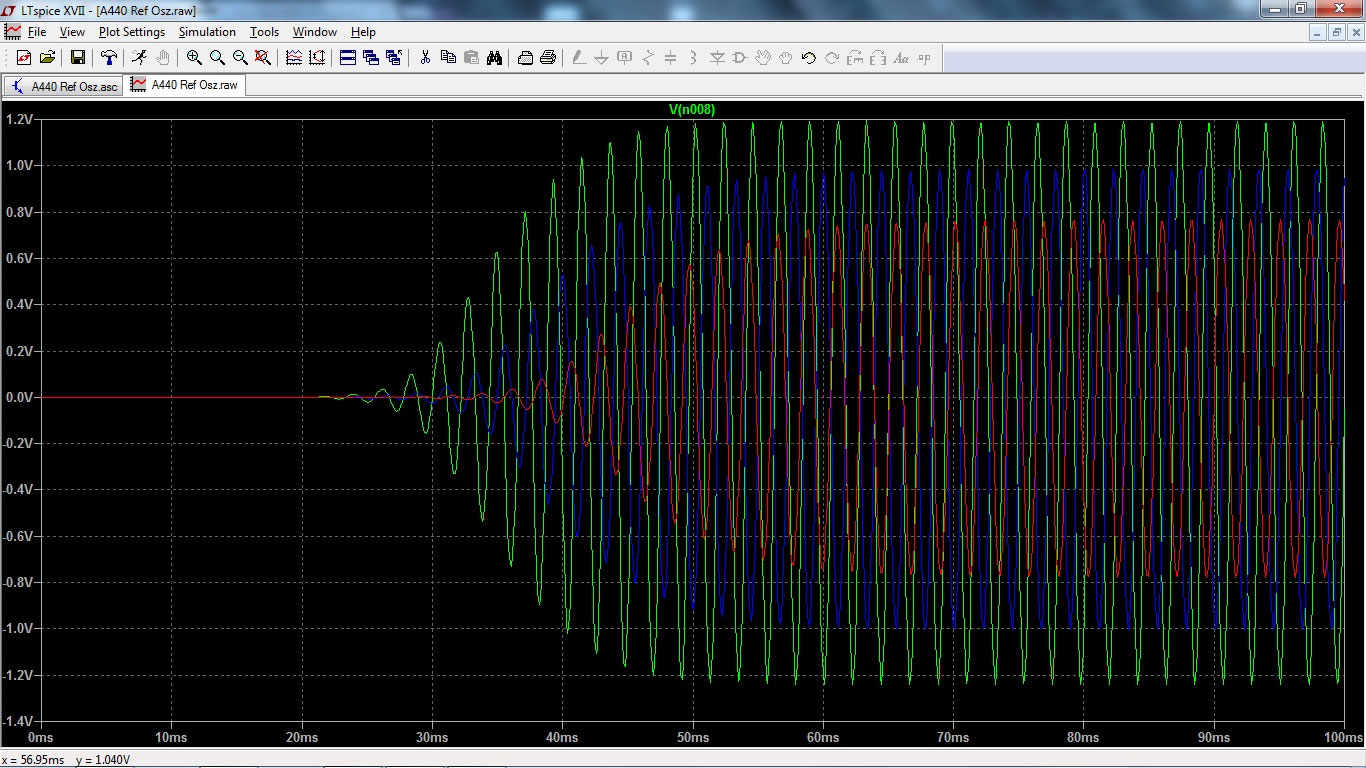Open the Control Panel hammer icon
The image size is (1366, 768).
pos(109,57)
